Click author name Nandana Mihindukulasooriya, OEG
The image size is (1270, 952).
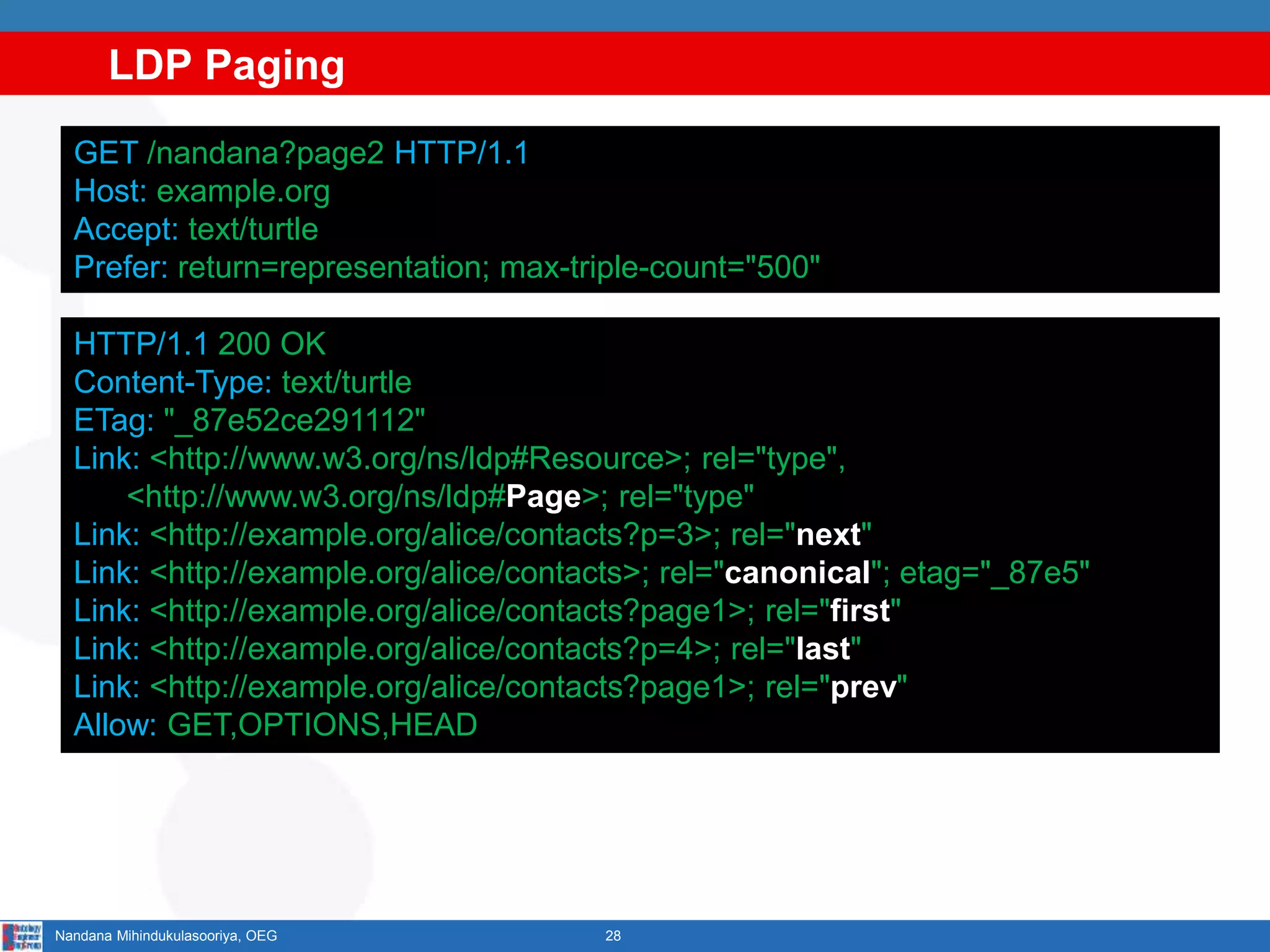(x=166, y=936)
